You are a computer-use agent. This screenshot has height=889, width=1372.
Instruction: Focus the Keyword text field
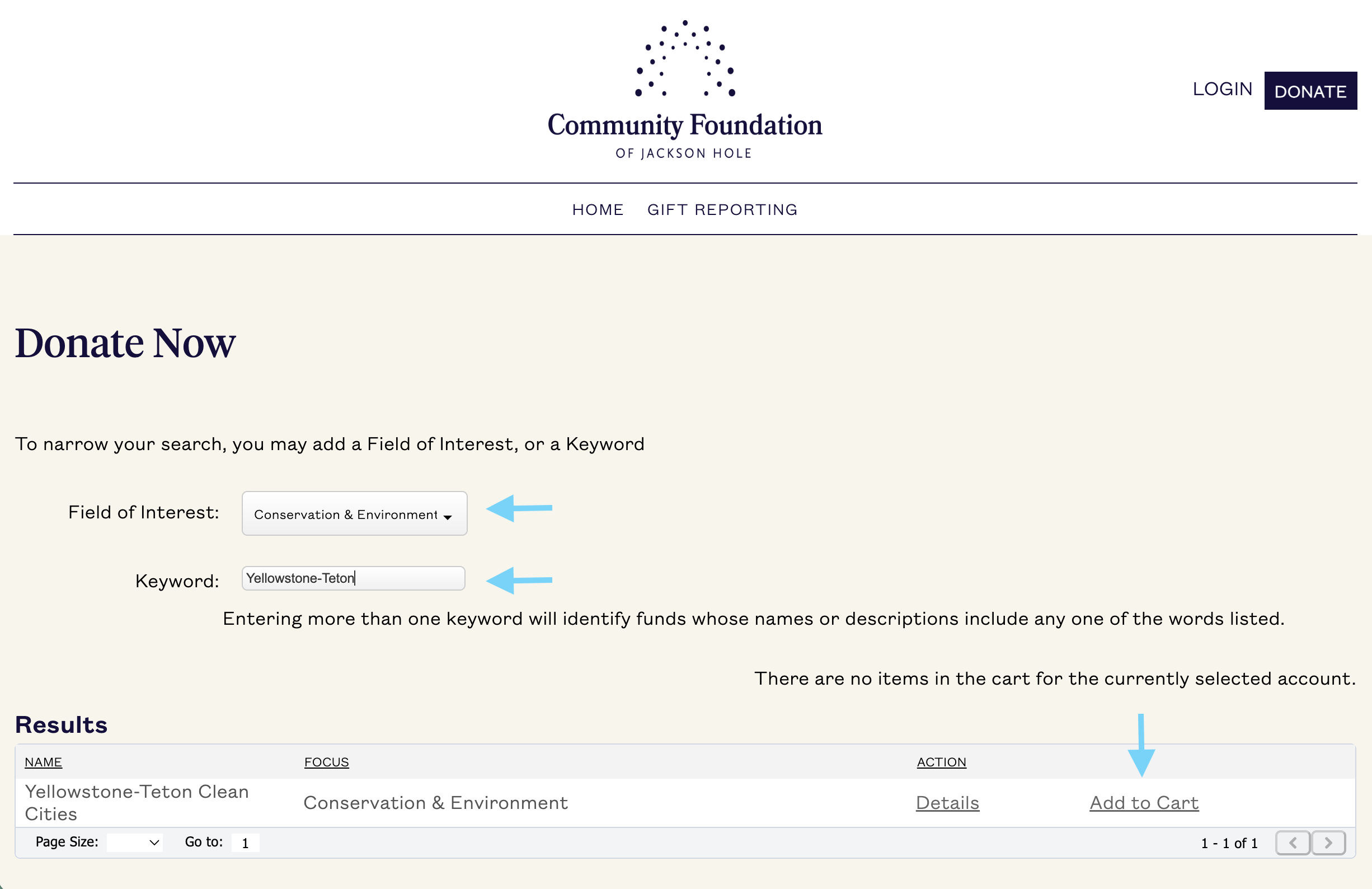[x=354, y=578]
